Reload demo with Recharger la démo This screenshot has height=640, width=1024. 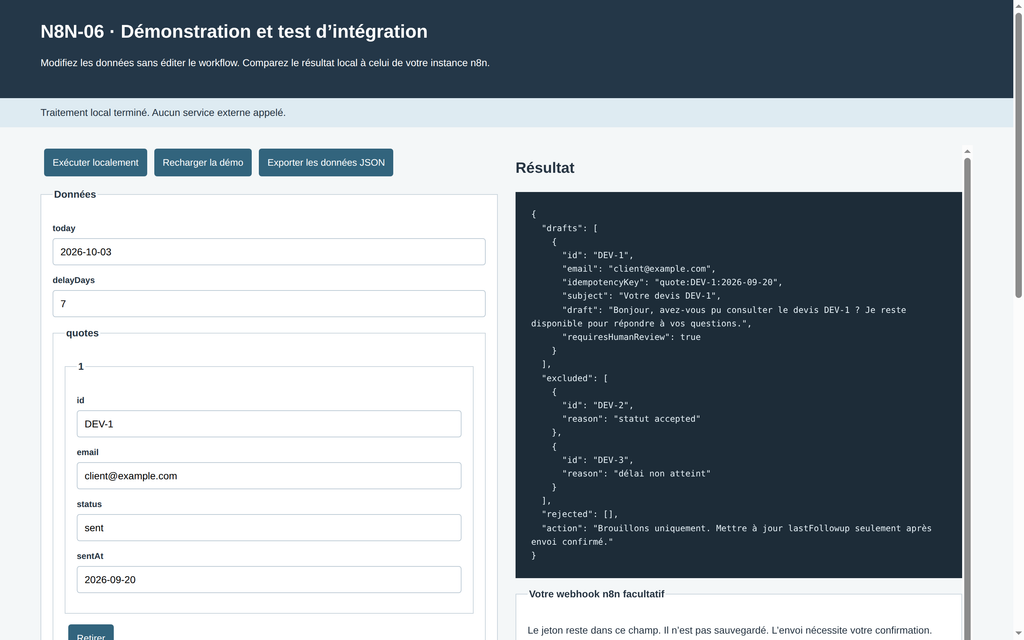[202, 163]
